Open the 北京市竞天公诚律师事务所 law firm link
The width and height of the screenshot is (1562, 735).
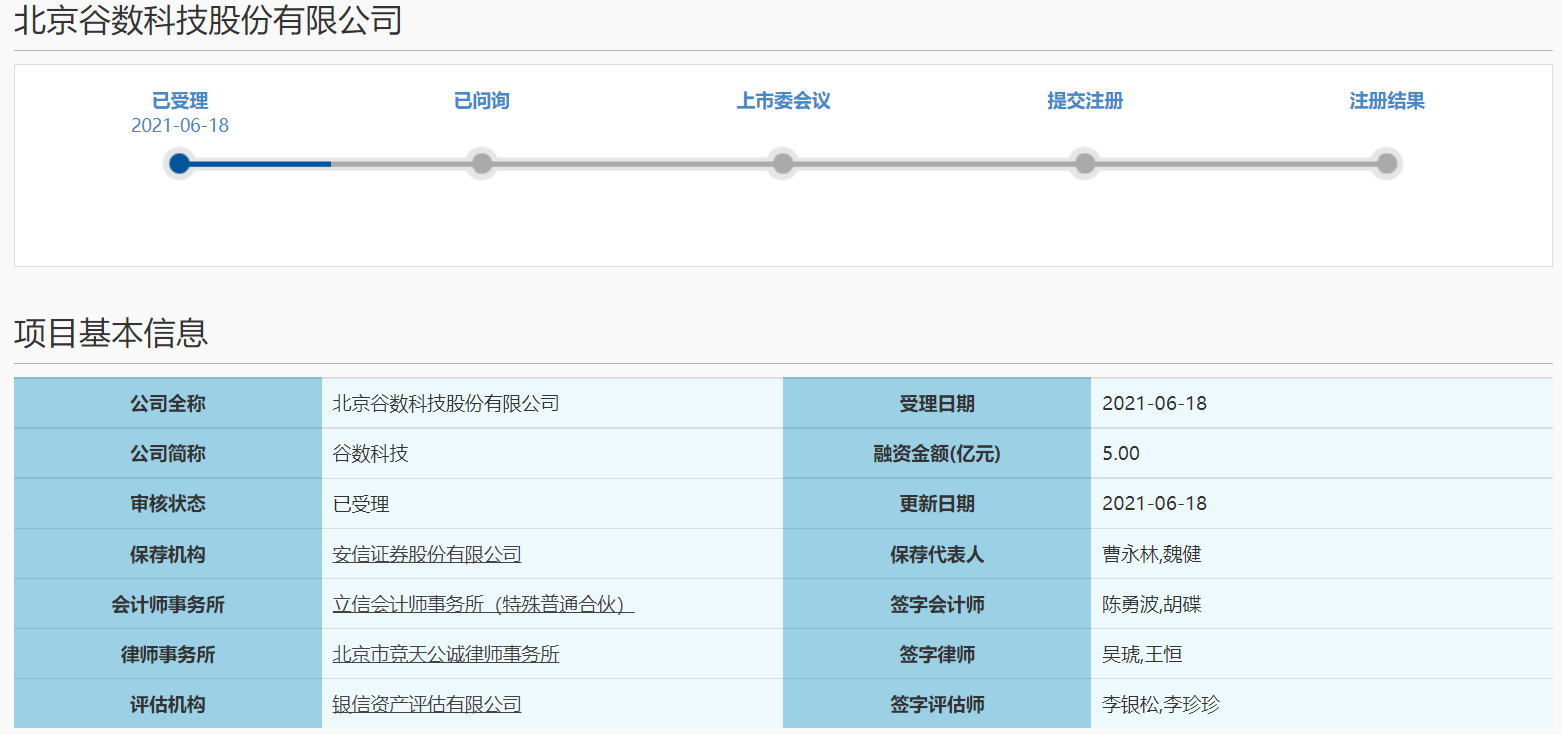point(445,654)
